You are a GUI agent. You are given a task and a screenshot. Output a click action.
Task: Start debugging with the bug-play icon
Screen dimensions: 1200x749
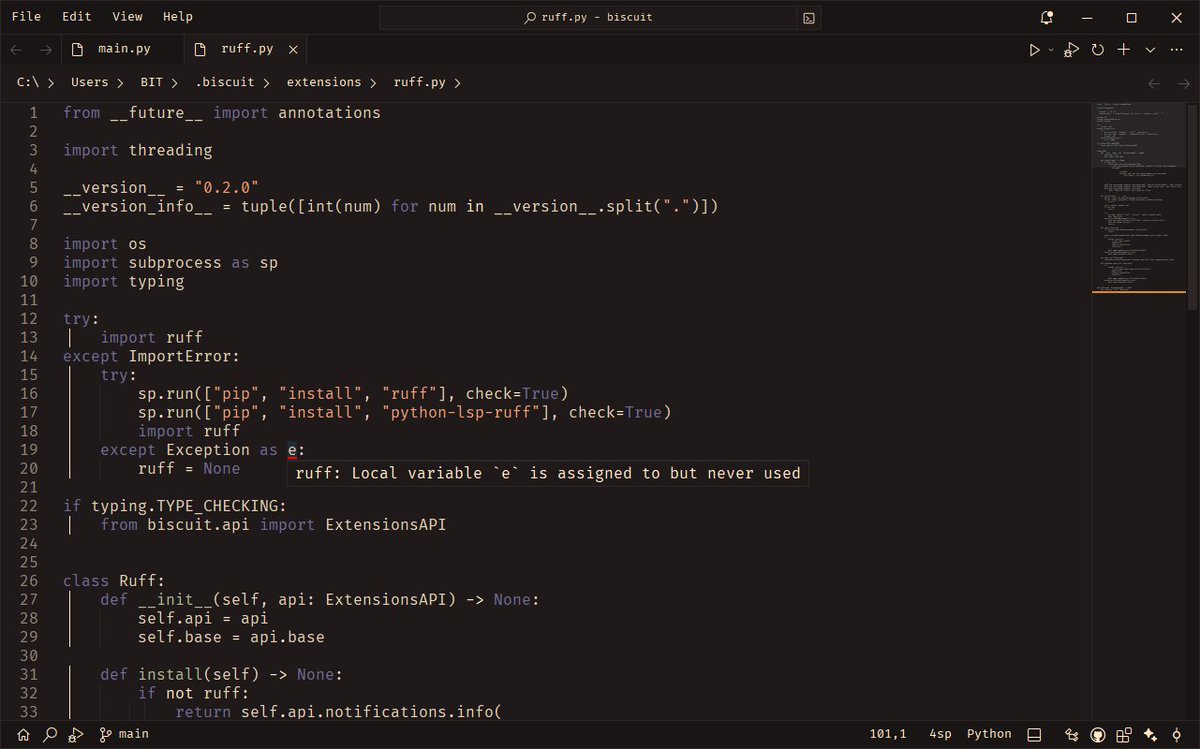coord(1071,49)
